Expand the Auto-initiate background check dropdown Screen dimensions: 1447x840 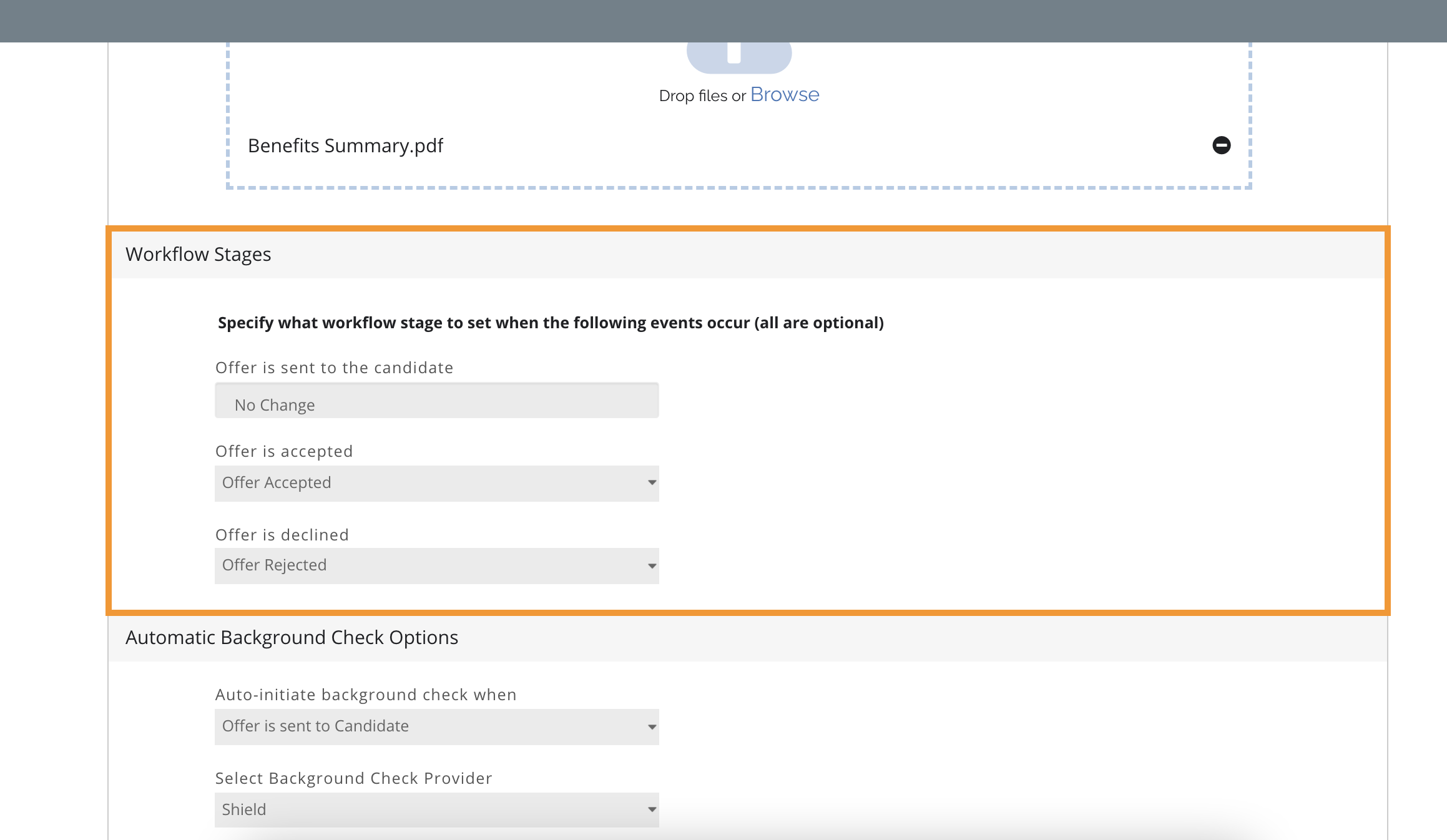(x=437, y=726)
